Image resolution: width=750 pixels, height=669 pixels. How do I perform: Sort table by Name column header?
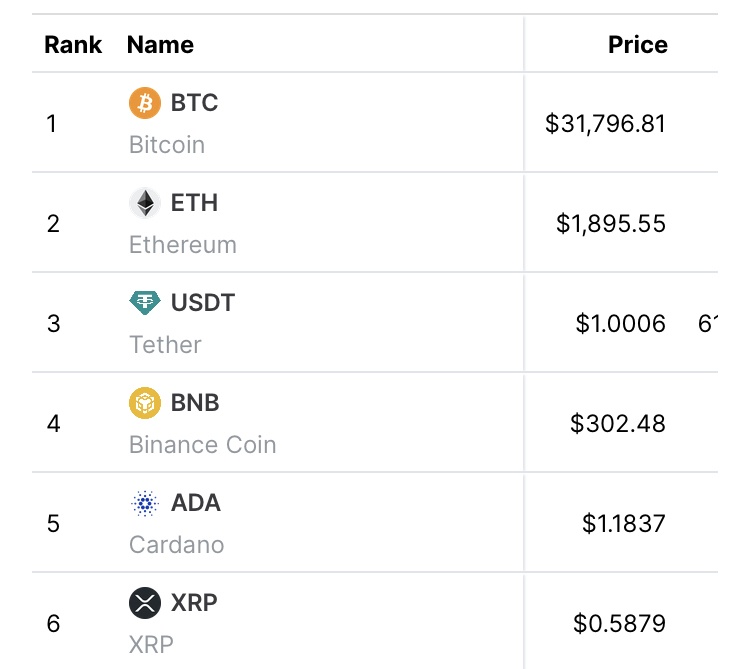(x=160, y=45)
